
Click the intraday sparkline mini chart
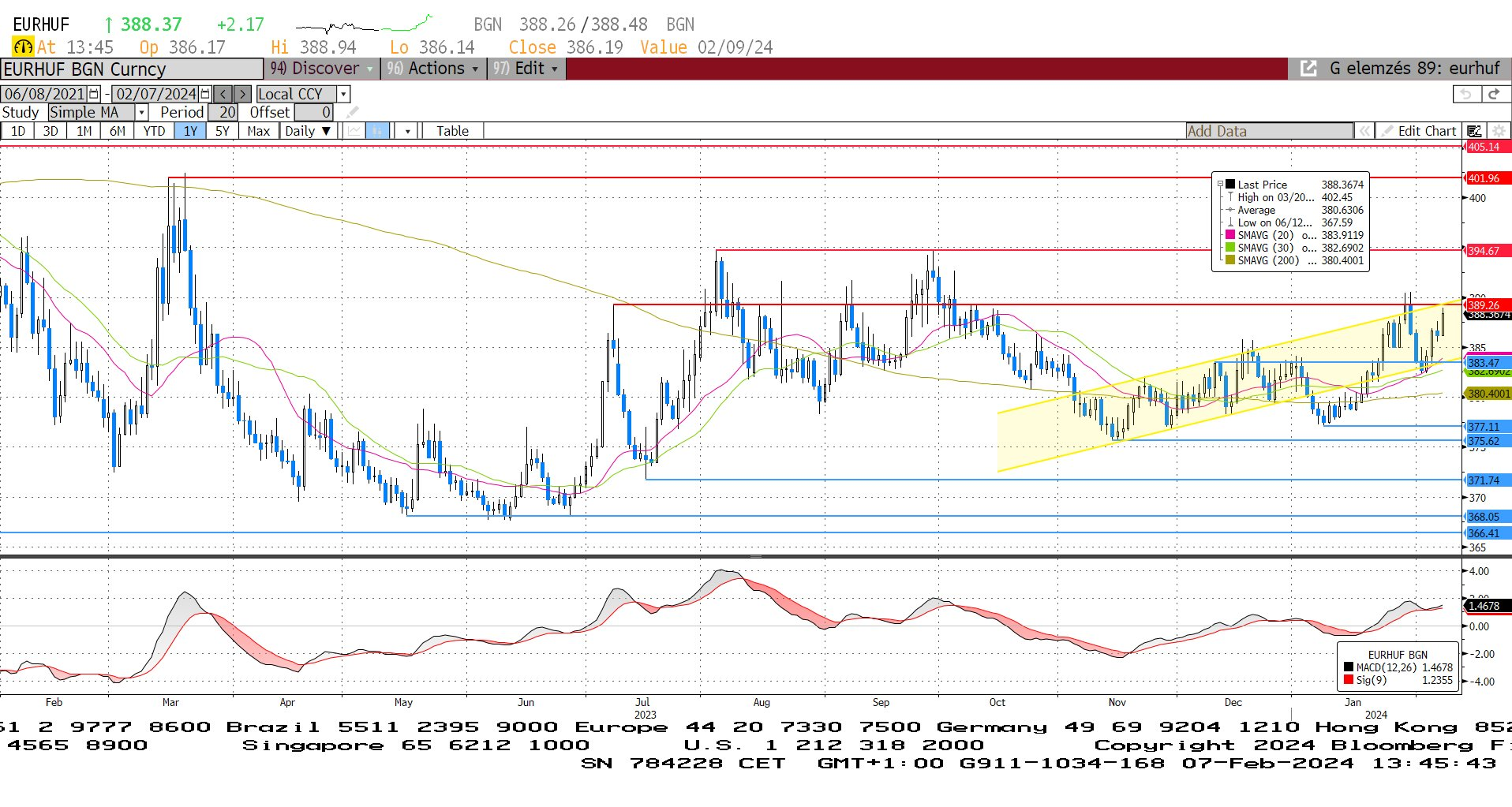pyautogui.click(x=364, y=24)
